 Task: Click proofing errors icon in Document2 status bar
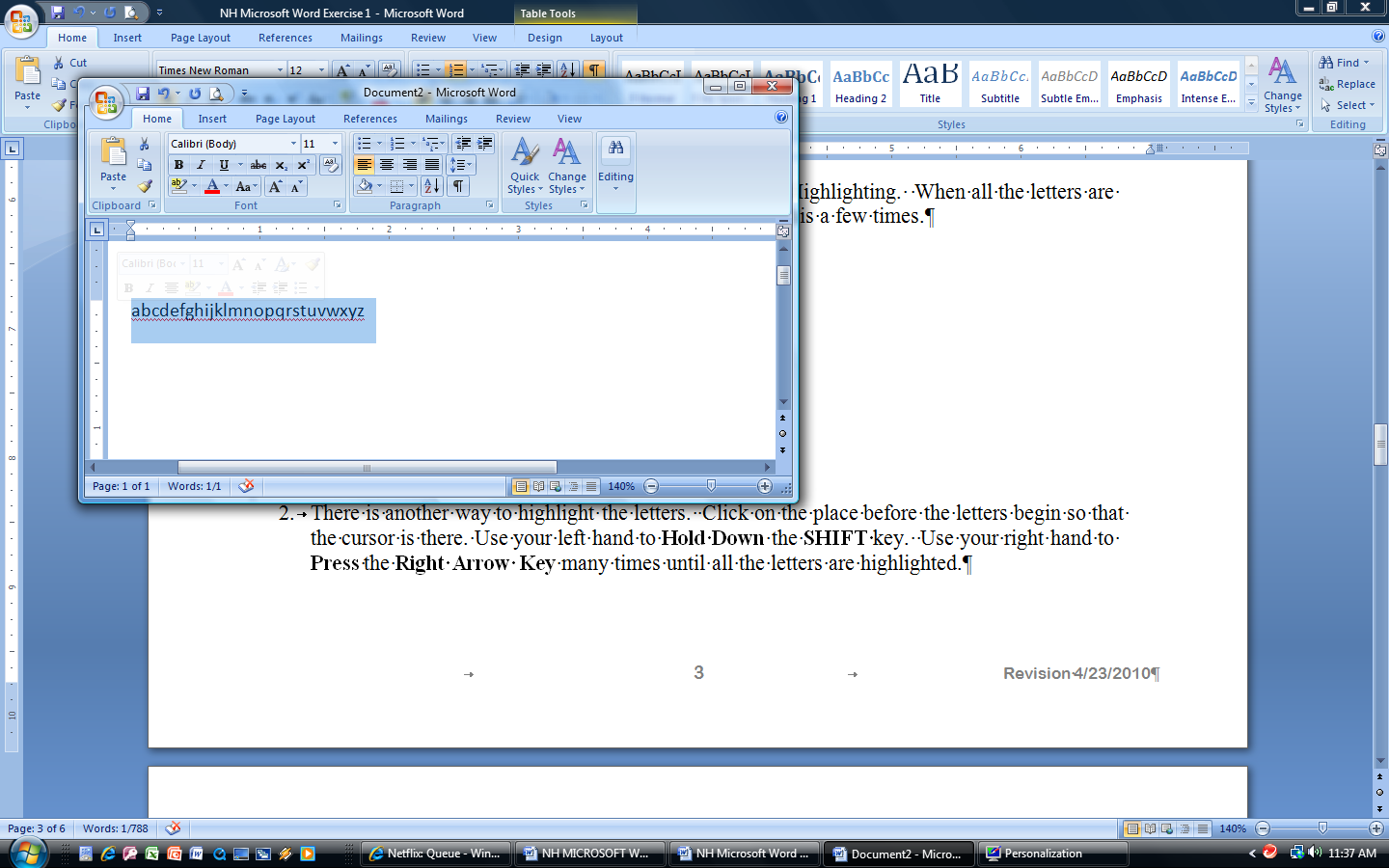[246, 486]
